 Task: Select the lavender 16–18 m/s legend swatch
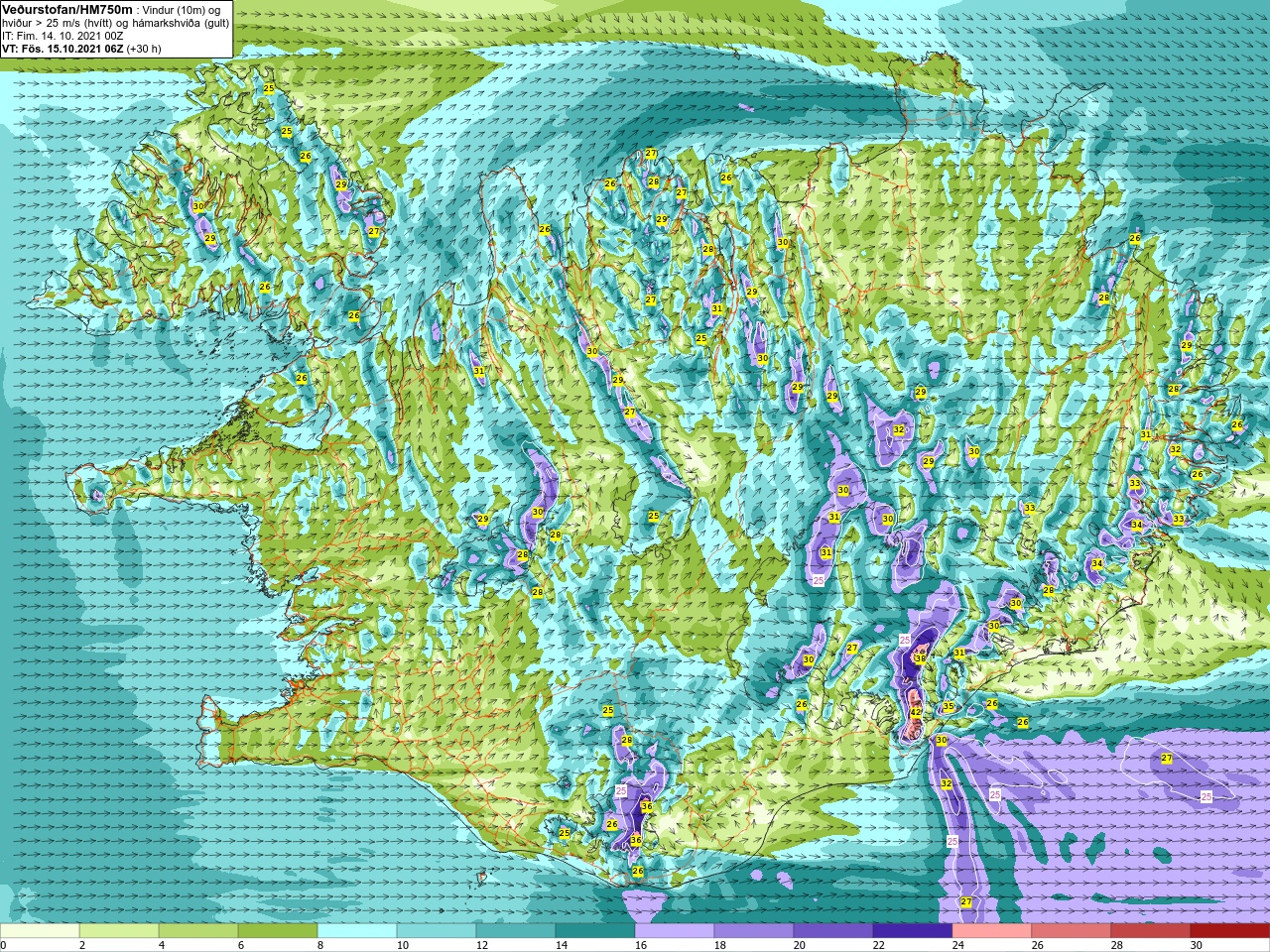pyautogui.click(x=675, y=931)
